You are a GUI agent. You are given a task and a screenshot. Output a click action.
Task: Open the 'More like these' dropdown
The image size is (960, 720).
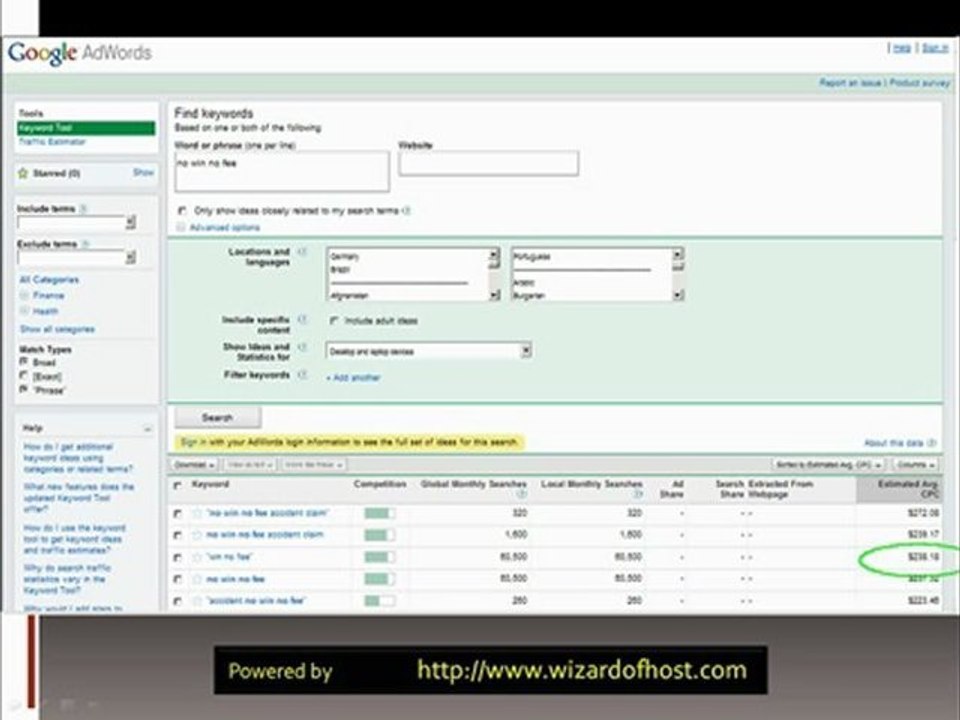(313, 465)
